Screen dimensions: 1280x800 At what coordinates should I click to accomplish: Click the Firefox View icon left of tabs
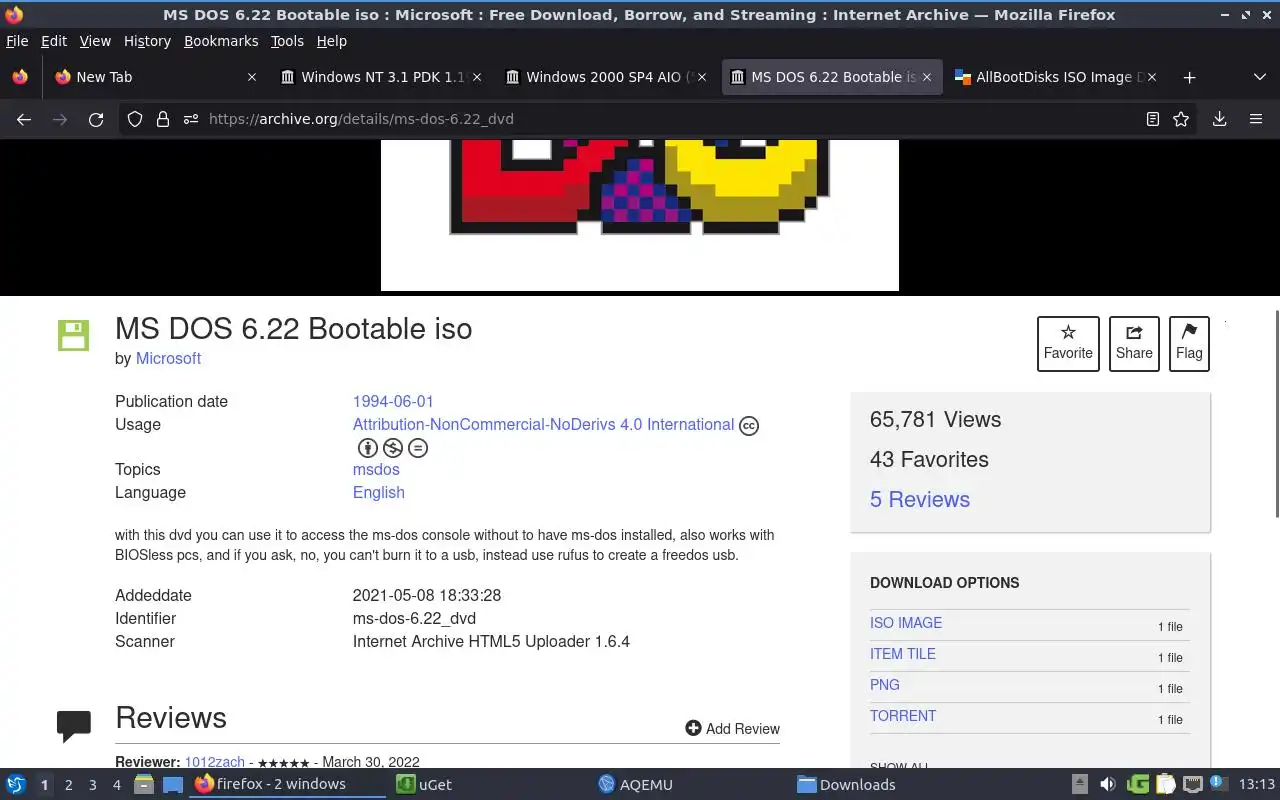[19, 77]
